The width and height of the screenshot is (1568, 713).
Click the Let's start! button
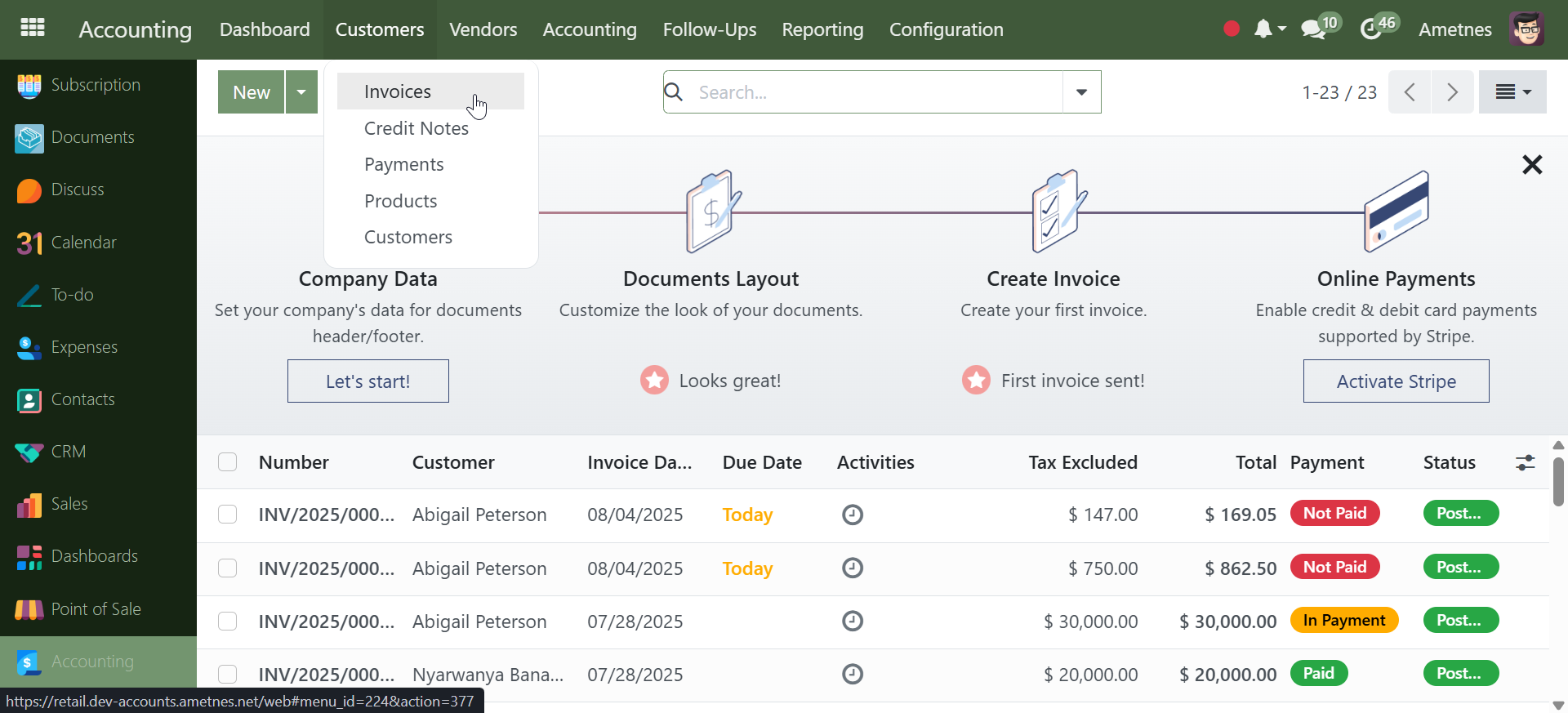(367, 381)
